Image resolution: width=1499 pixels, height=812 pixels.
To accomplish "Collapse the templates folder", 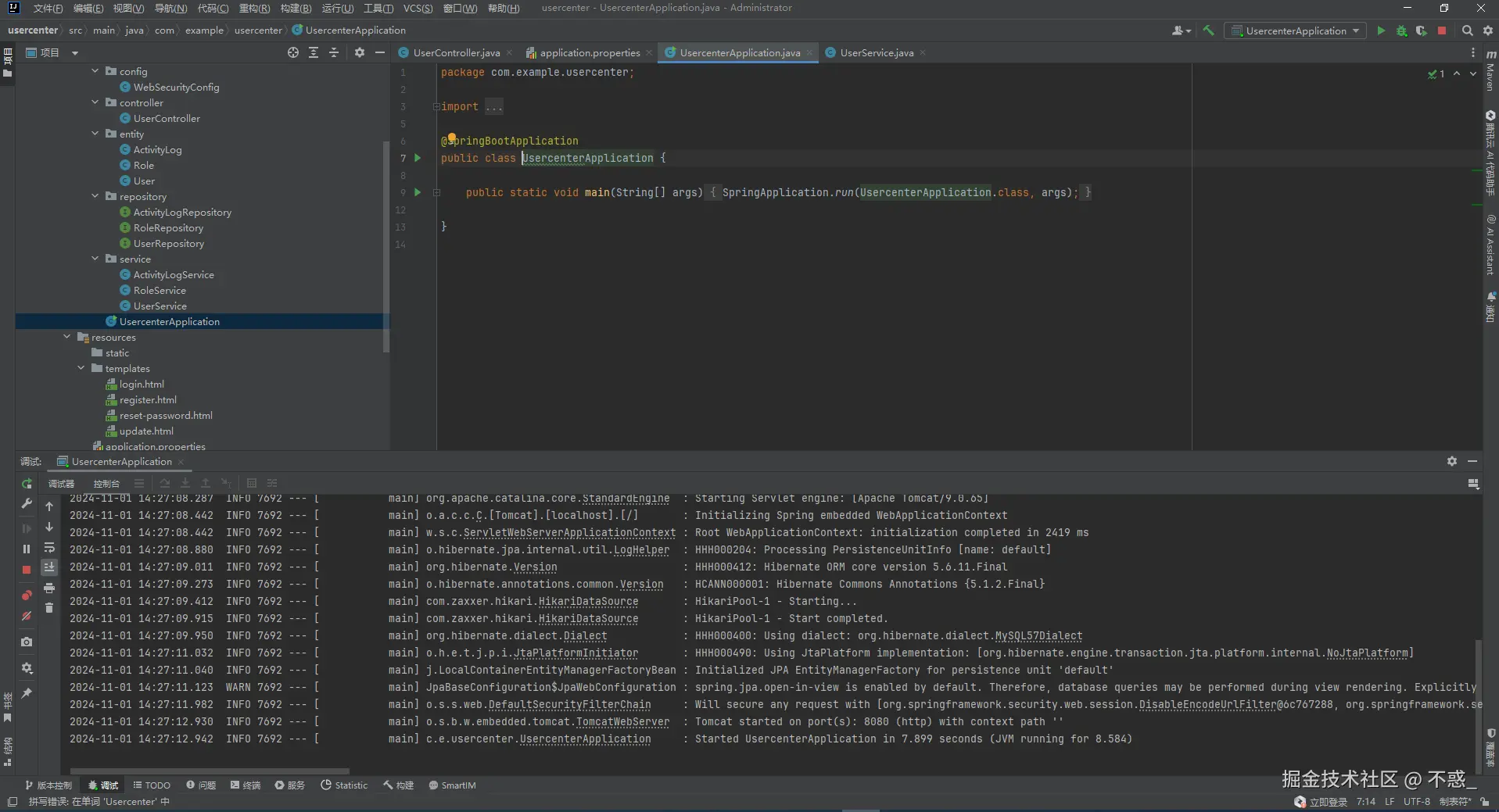I will [x=81, y=368].
